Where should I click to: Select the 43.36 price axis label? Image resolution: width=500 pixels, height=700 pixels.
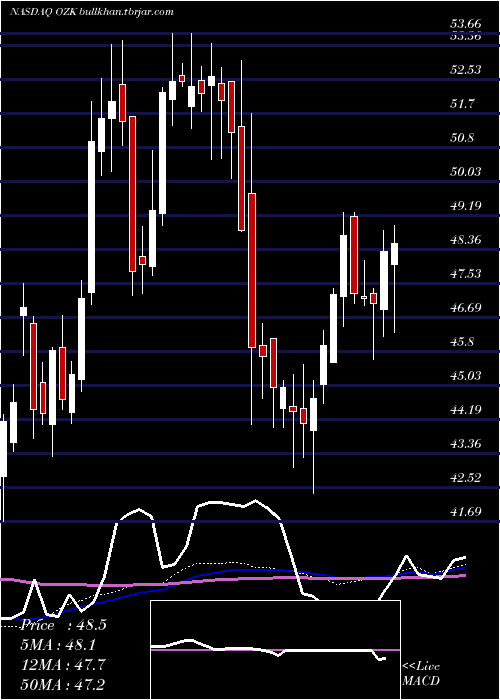pyautogui.click(x=466, y=444)
